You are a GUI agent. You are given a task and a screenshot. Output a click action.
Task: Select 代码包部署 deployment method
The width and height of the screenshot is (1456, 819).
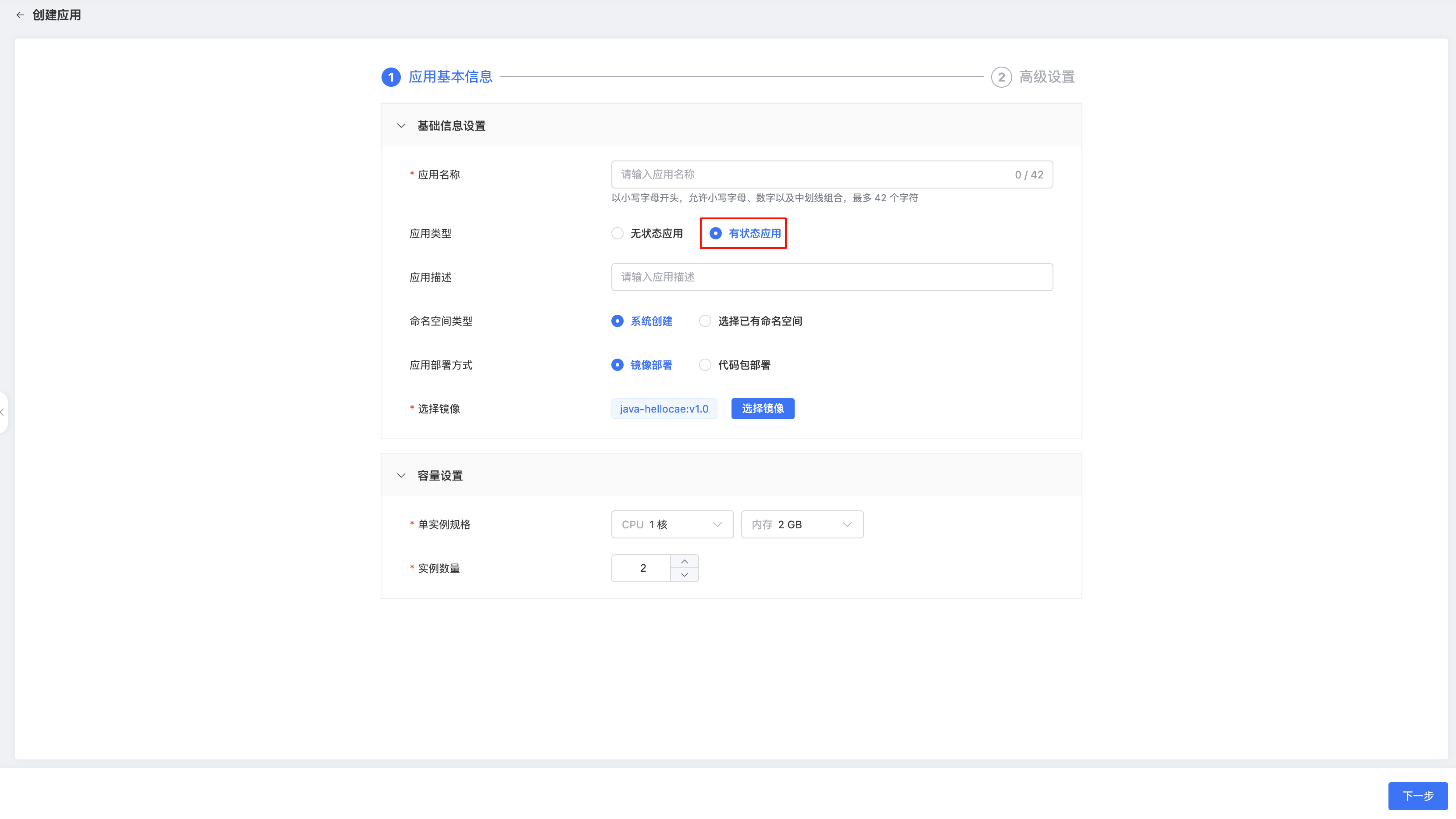point(705,365)
